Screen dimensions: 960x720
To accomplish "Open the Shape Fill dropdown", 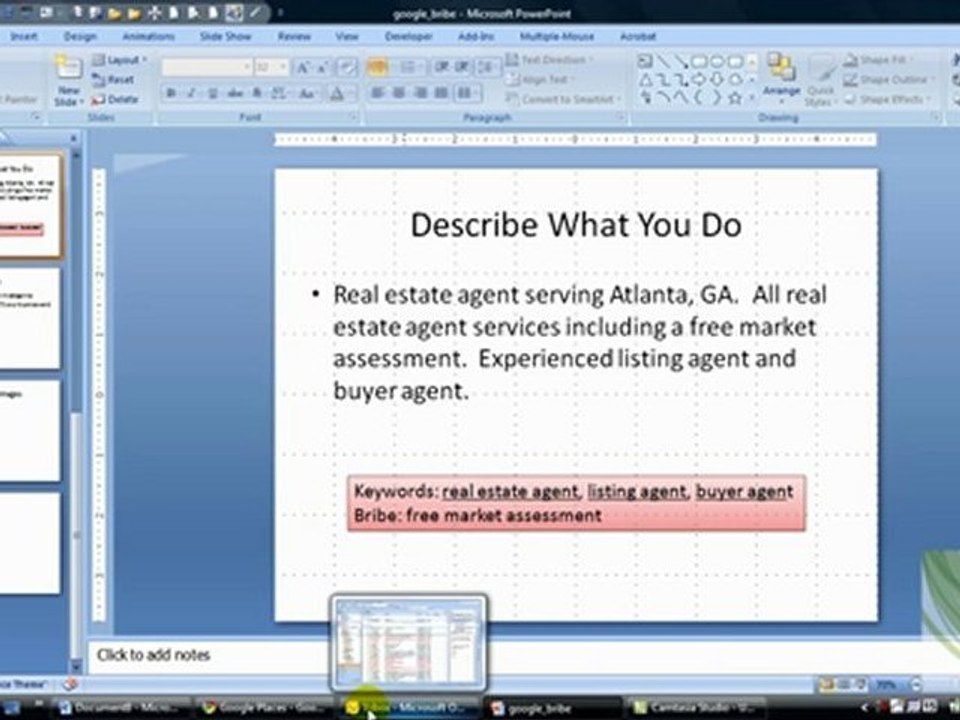I will pos(877,60).
